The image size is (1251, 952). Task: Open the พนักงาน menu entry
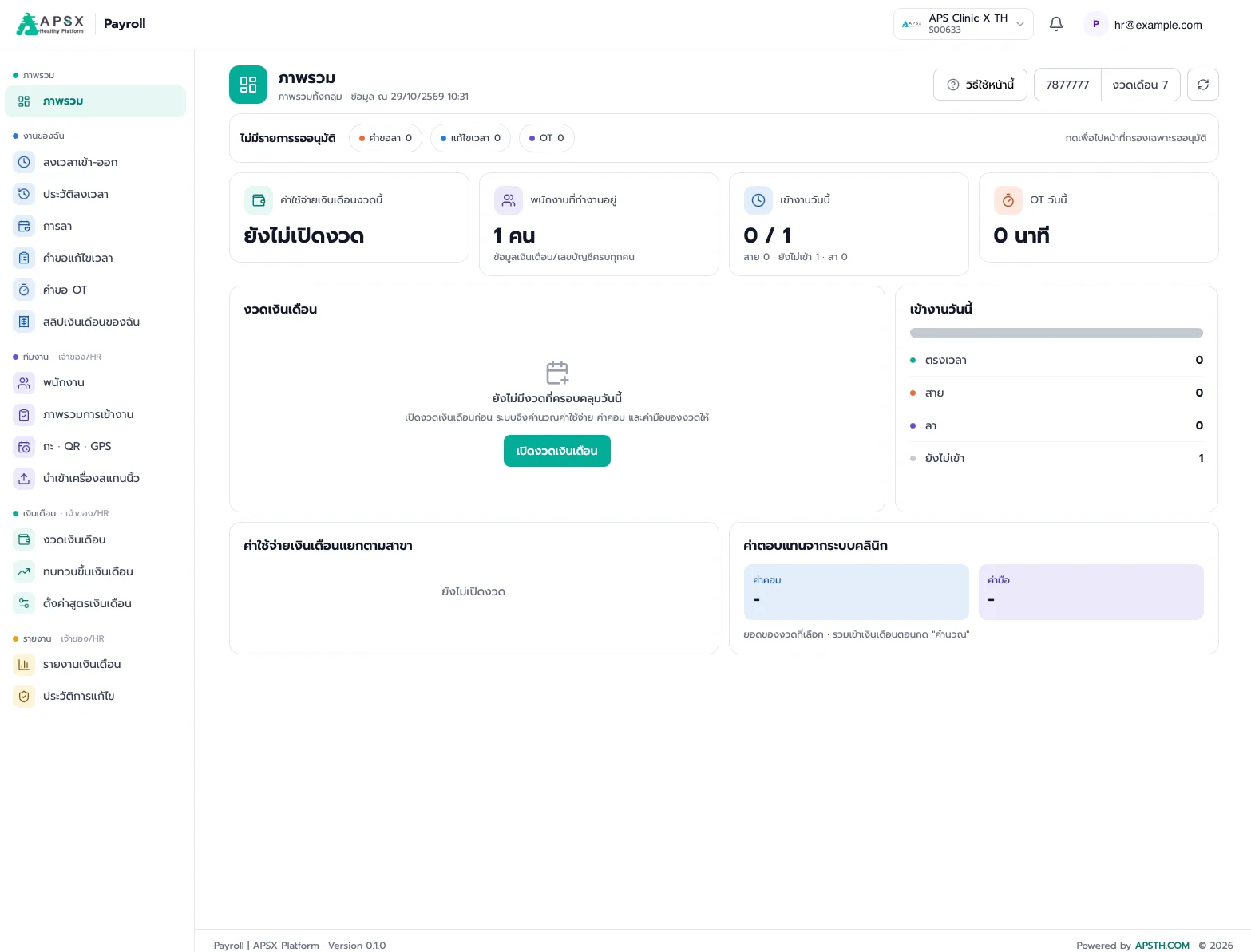point(96,382)
